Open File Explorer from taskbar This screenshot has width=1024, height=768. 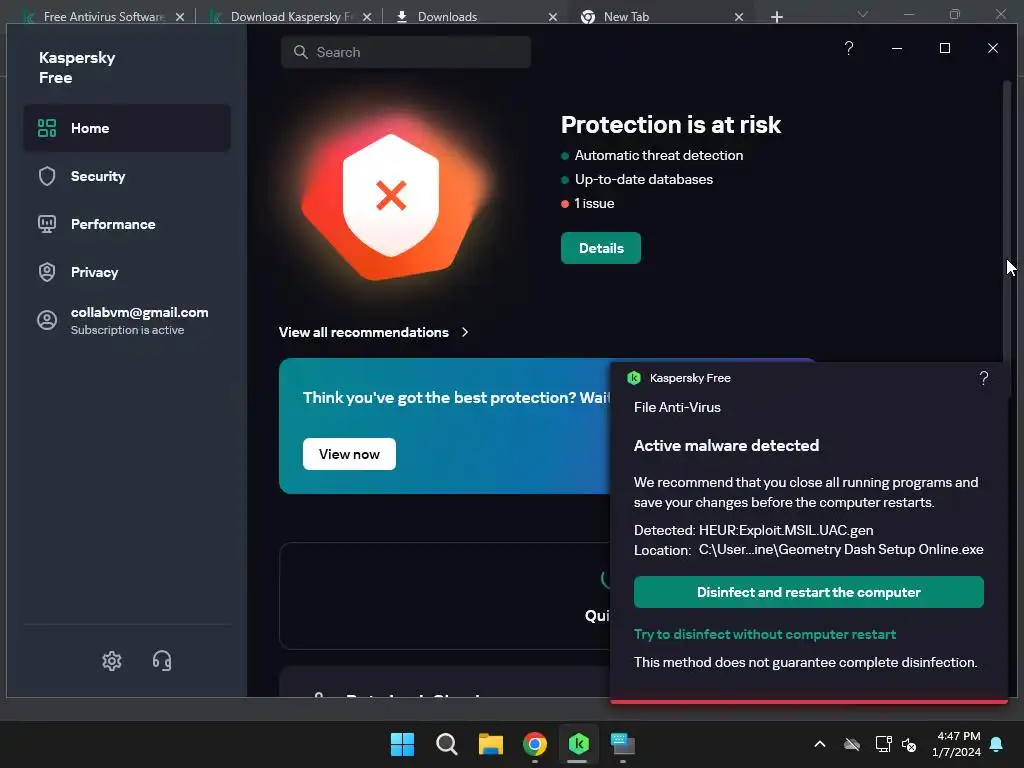[490, 744]
